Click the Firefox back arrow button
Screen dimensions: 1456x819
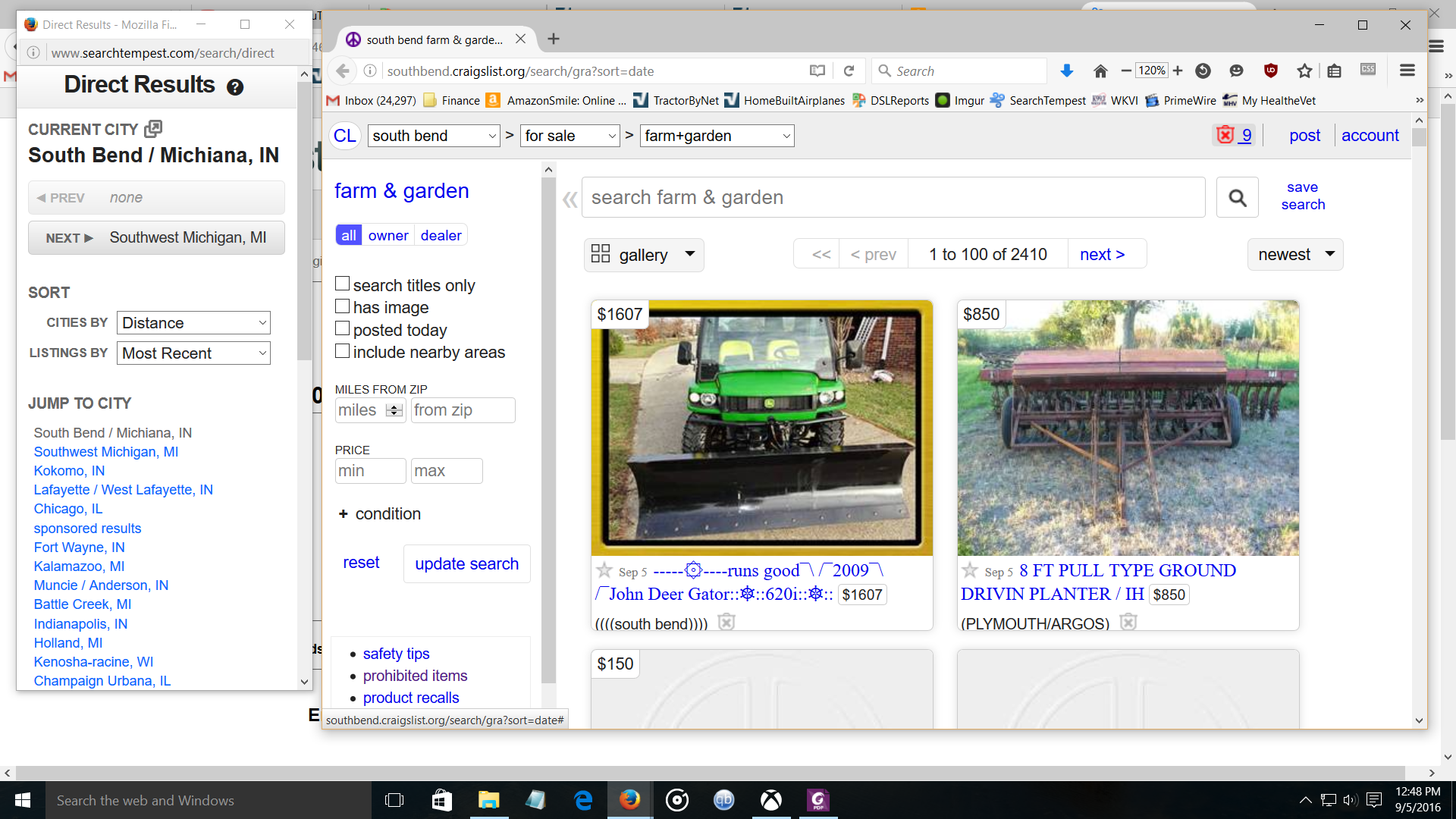[x=343, y=71]
